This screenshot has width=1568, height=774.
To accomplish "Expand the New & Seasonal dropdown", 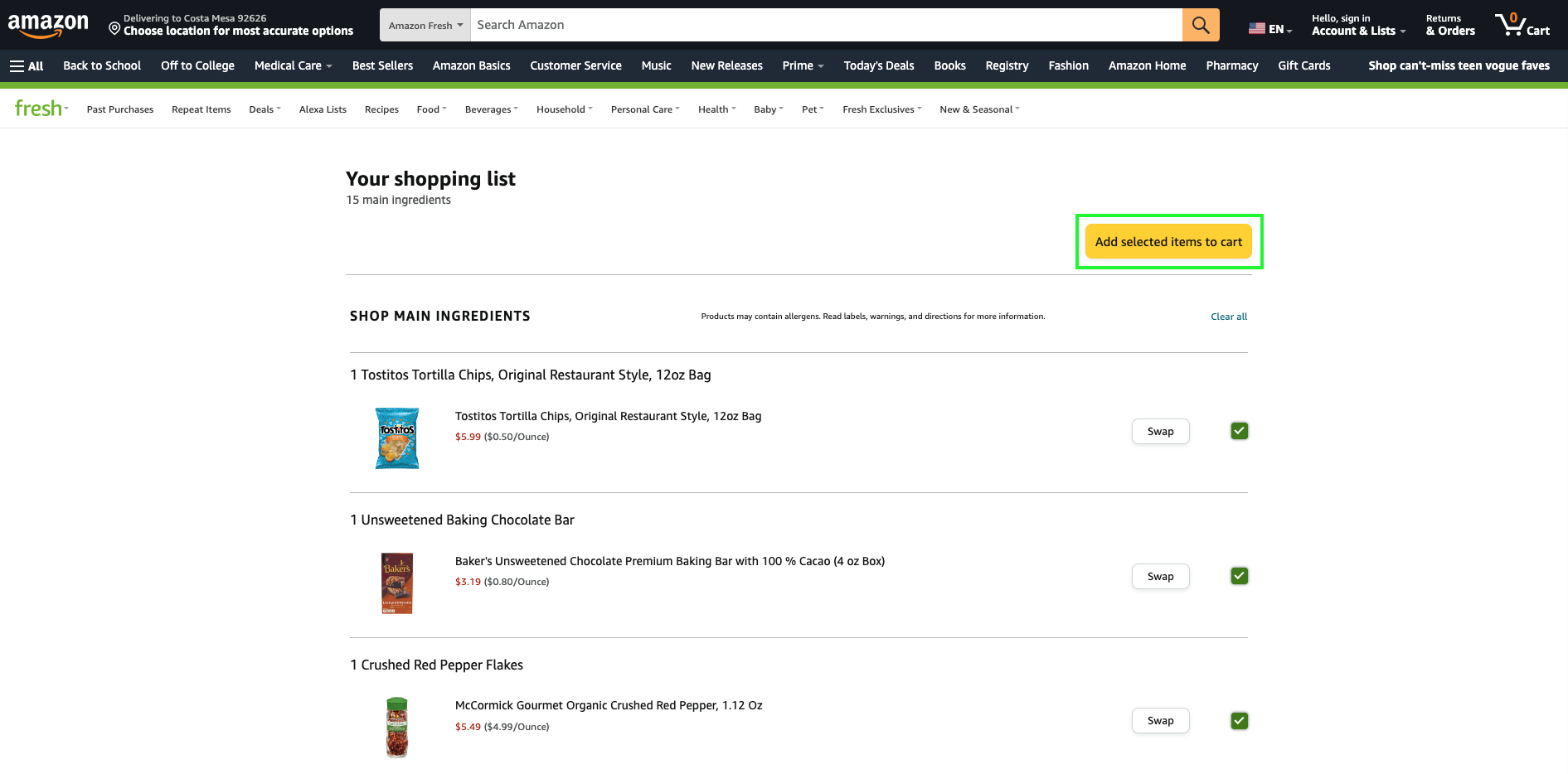I will 979,109.
